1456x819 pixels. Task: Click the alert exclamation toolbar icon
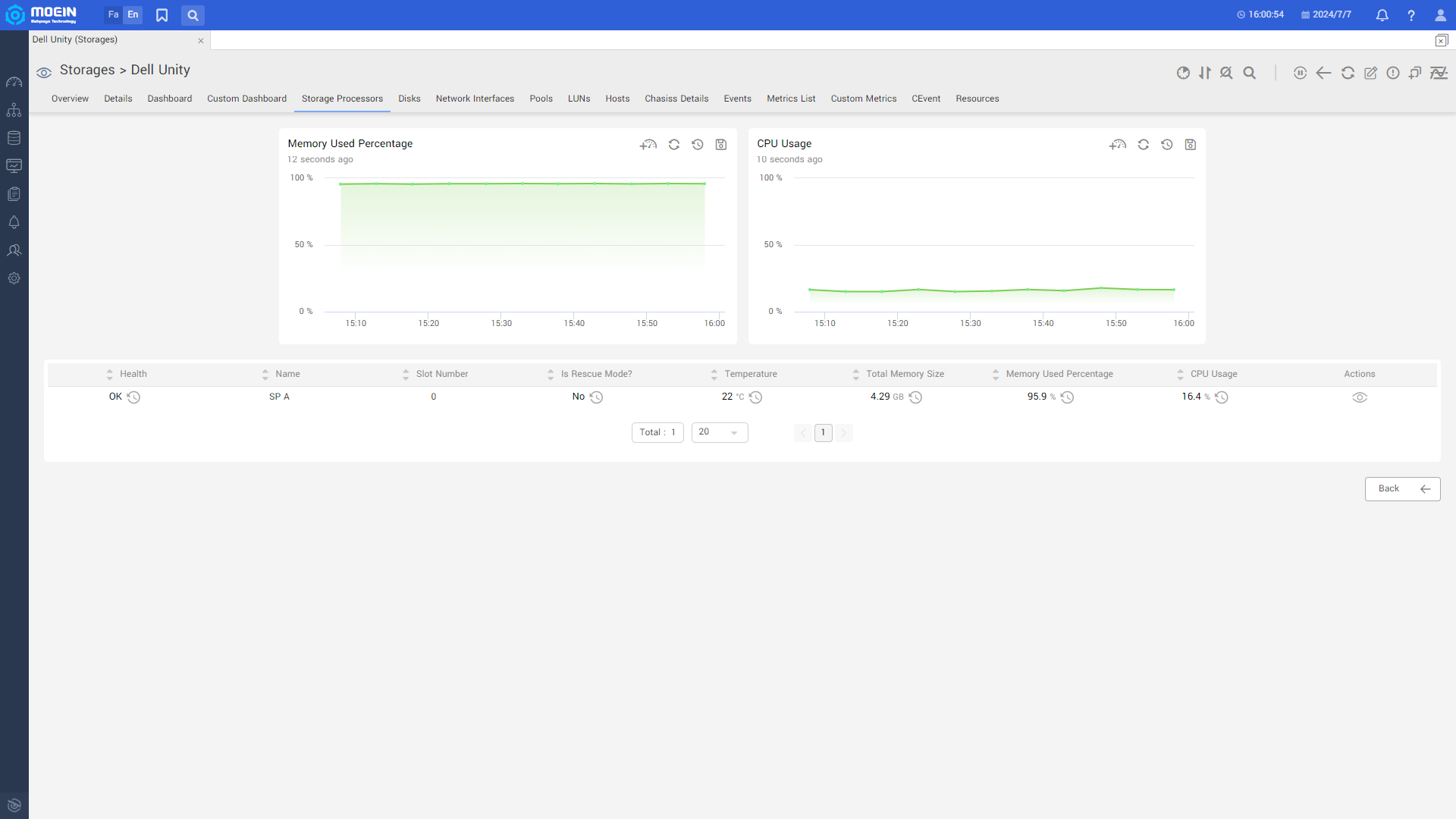coord(1393,73)
